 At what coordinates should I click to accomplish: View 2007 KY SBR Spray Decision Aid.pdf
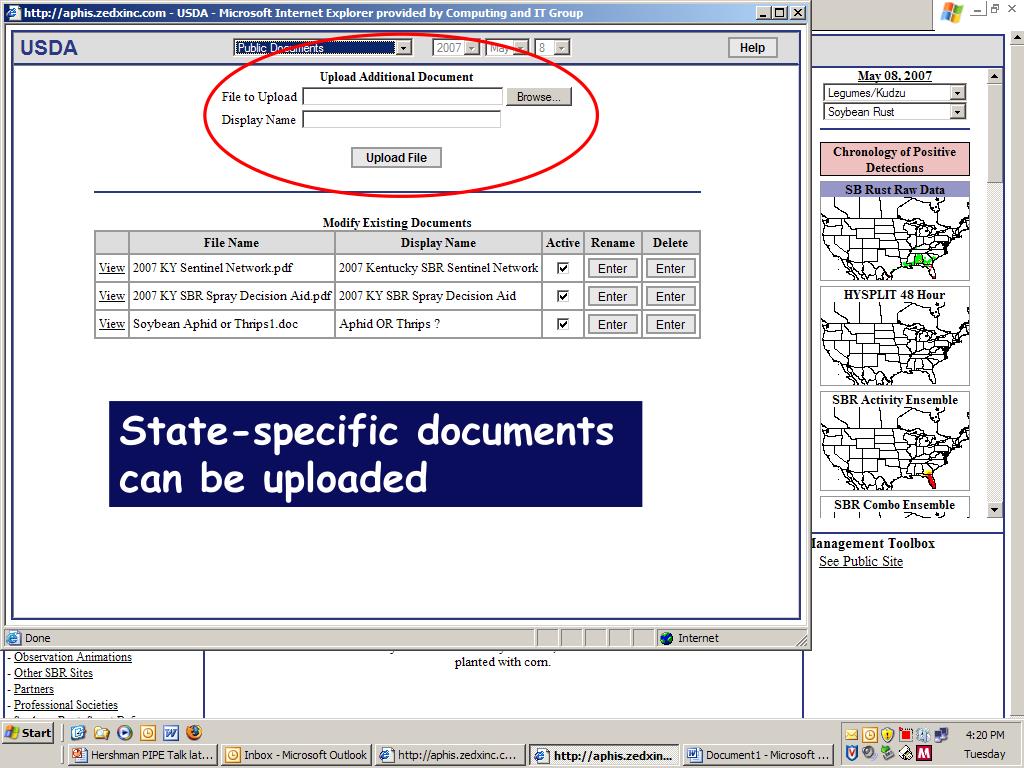coord(112,296)
